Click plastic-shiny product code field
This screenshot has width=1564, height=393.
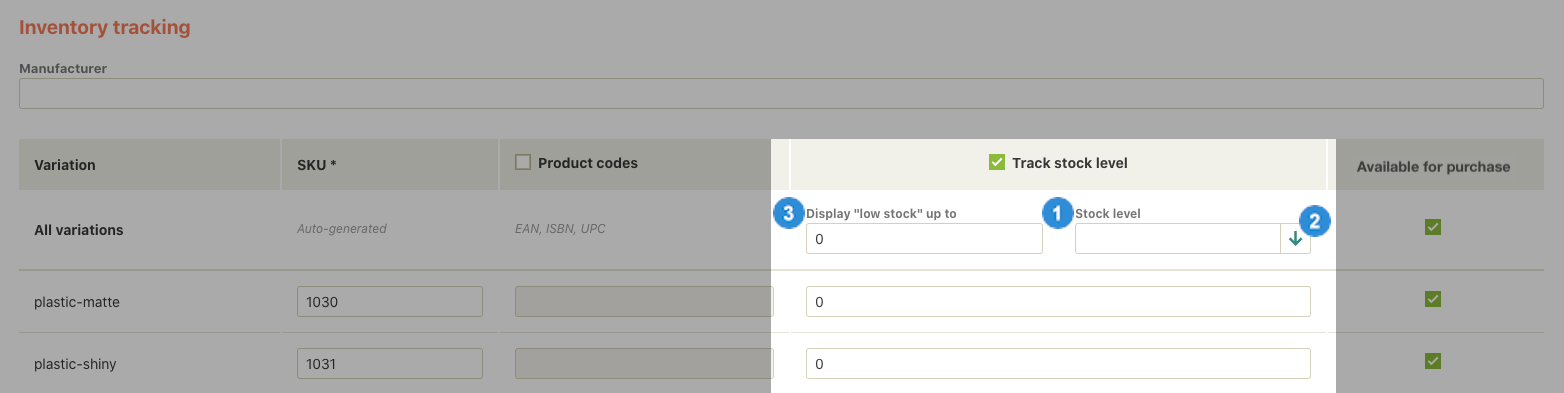(x=644, y=364)
